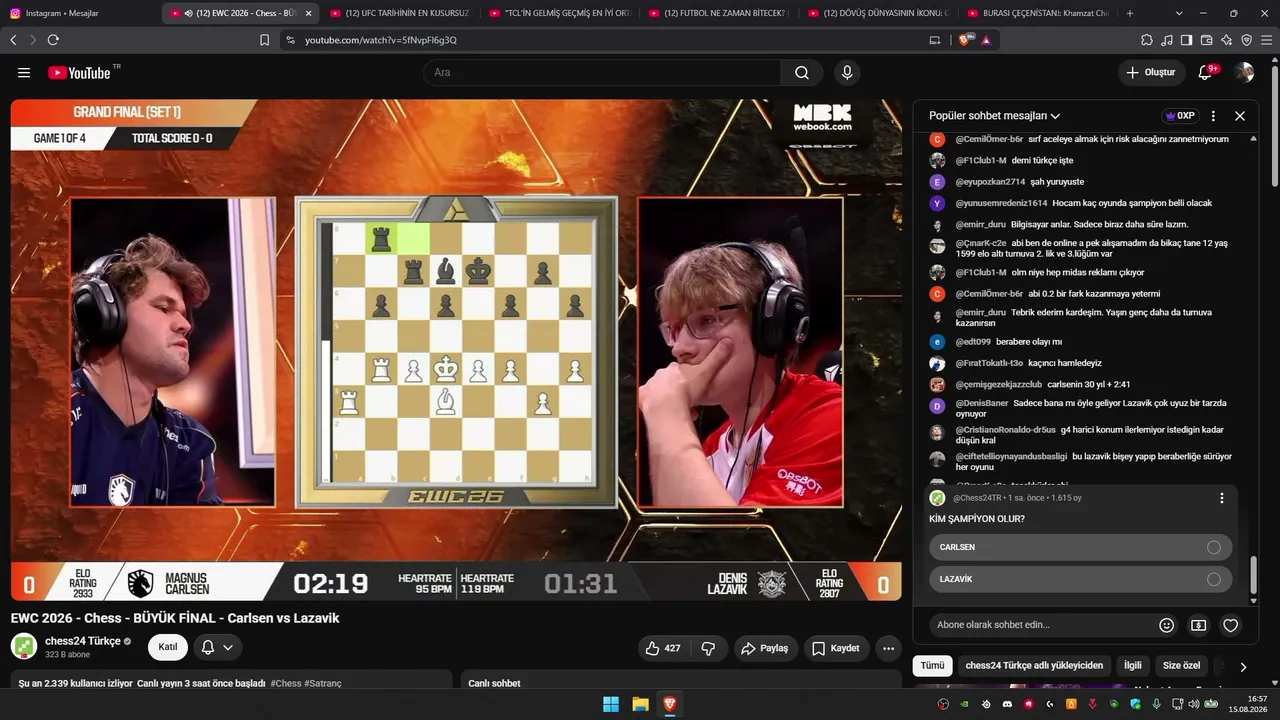Open browser extensions puzzle icon

1147,40
